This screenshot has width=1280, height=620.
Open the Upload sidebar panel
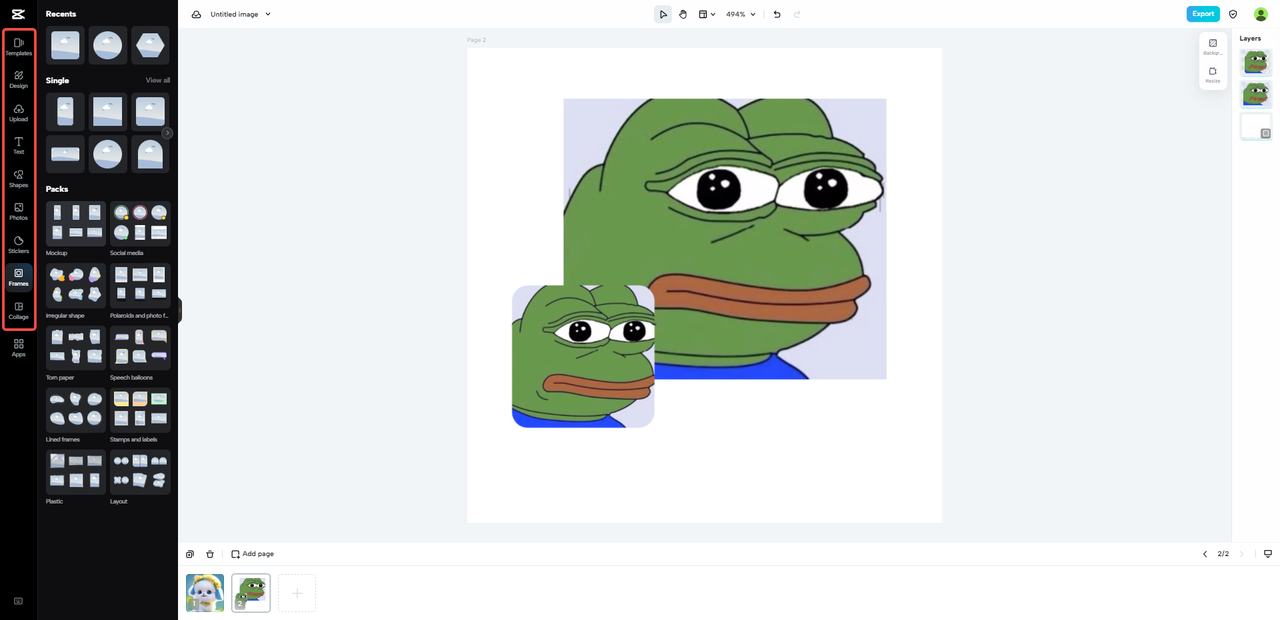point(18,112)
